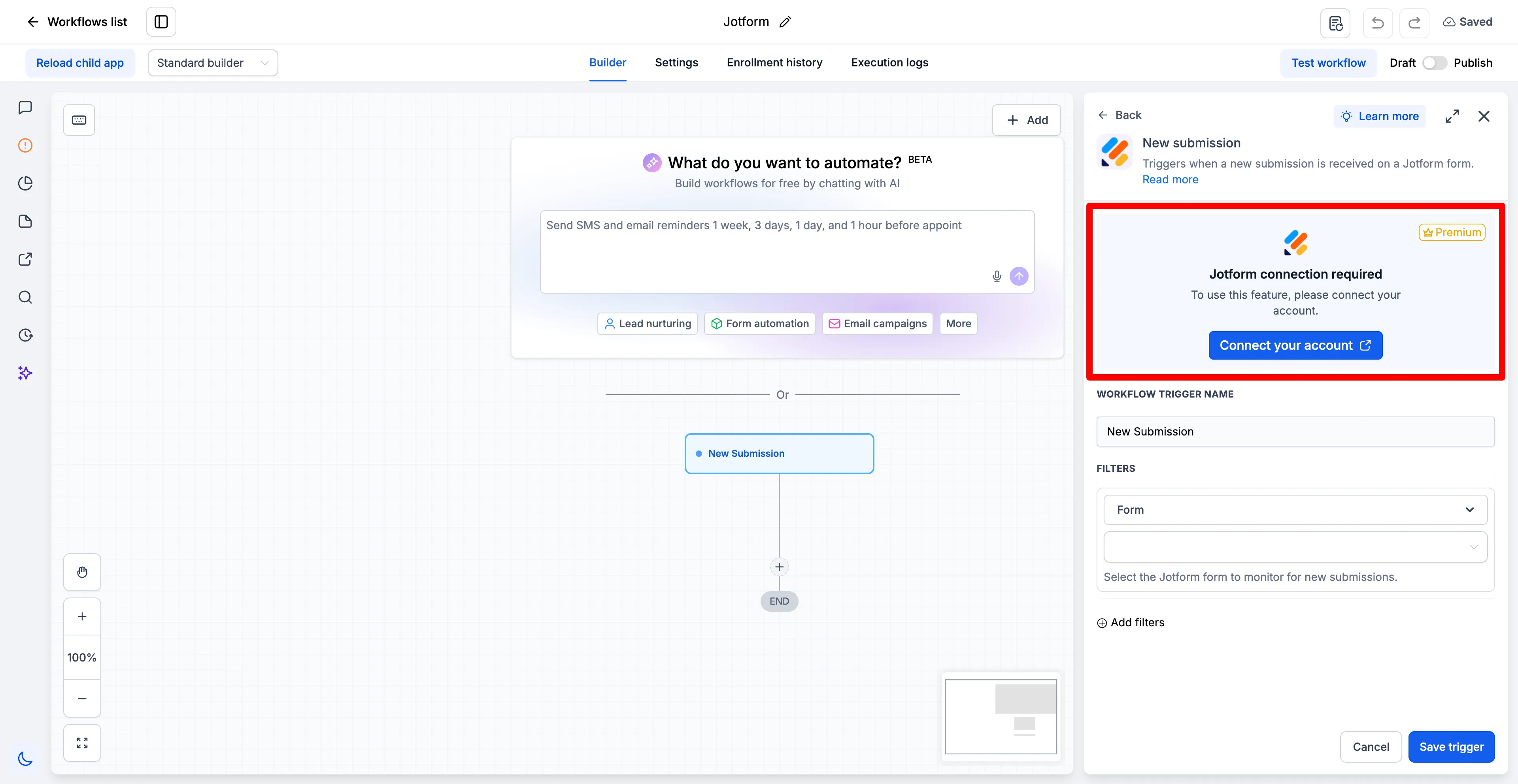Click the Save trigger button
Screen dimensions: 1518x784
(x=1452, y=748)
